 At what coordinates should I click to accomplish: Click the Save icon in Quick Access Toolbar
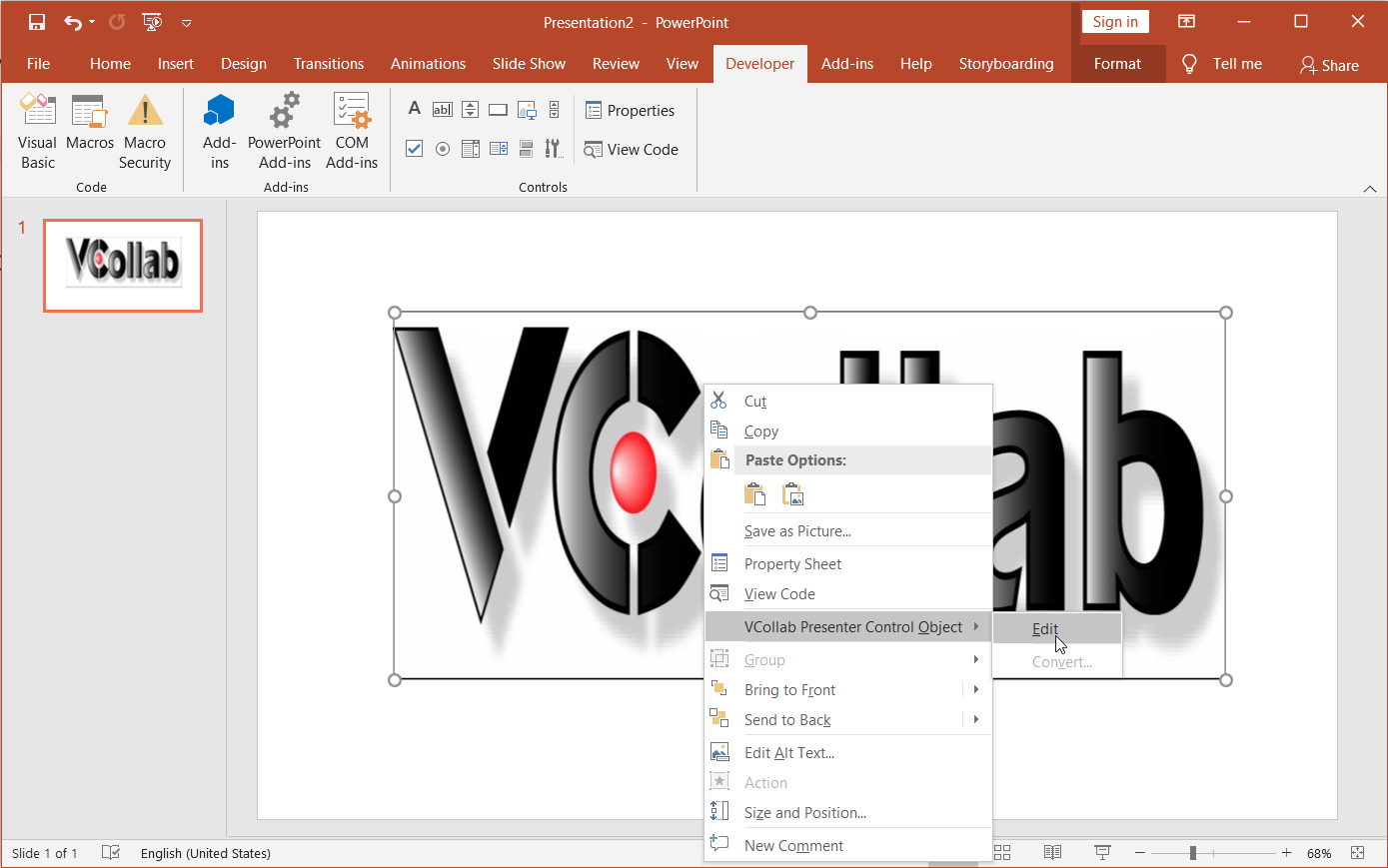point(37,22)
